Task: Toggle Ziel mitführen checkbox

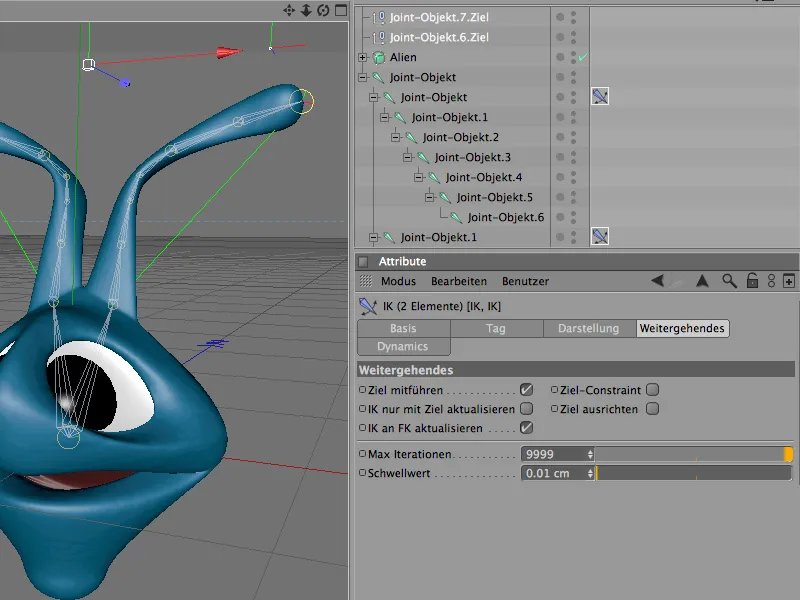Action: [x=527, y=390]
